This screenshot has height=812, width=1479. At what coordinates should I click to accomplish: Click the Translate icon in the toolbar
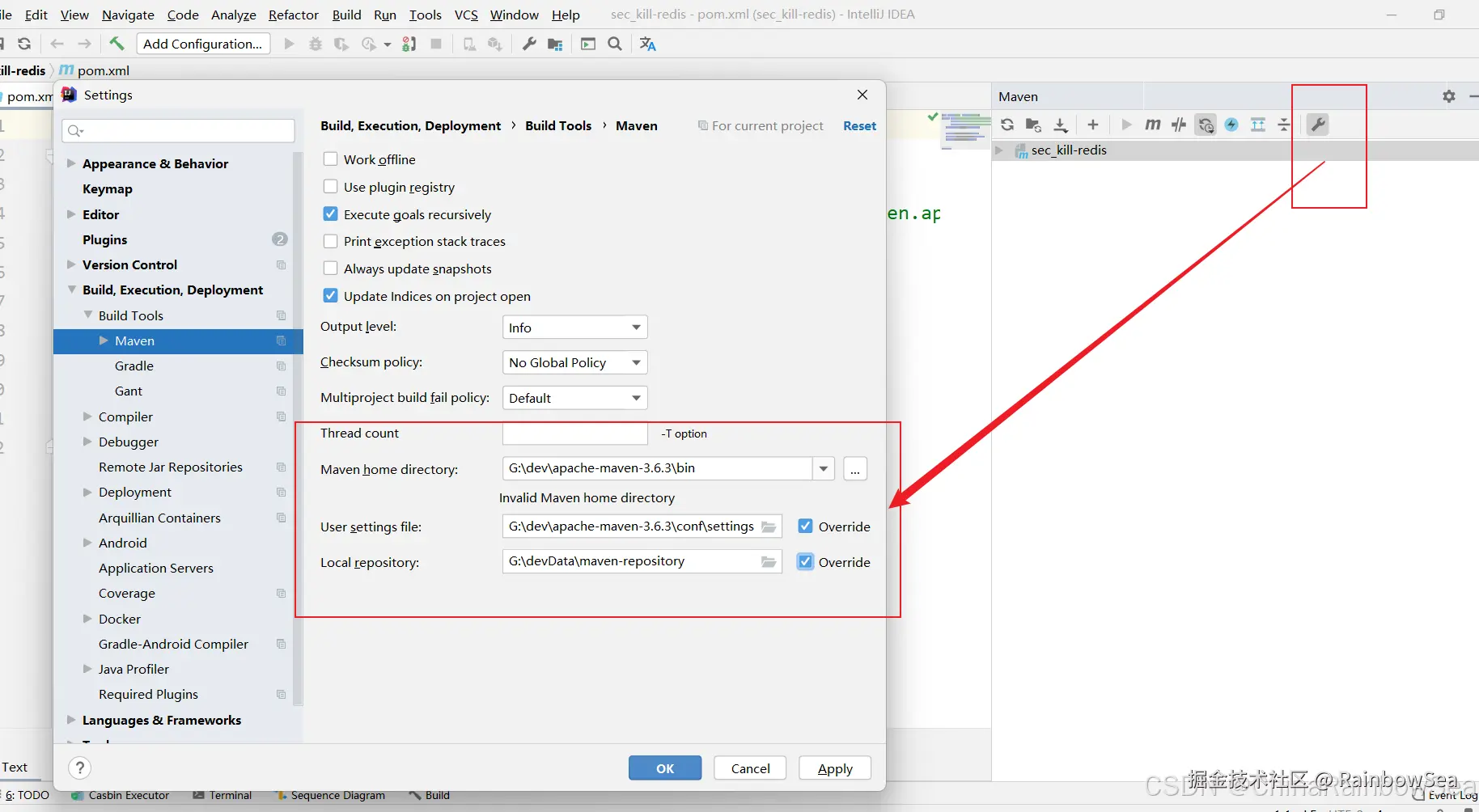click(x=648, y=44)
